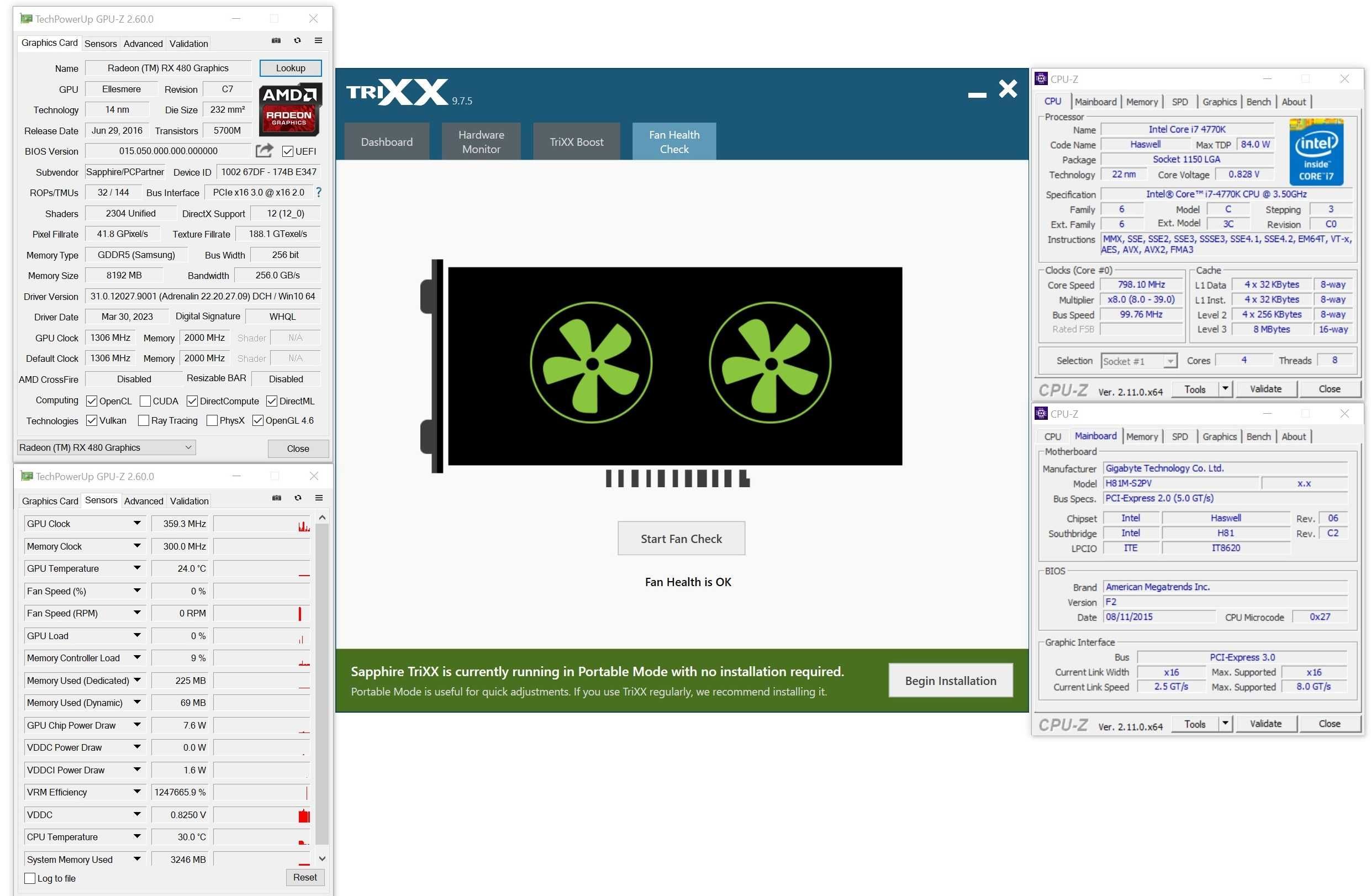Open Tools dropdown arrow in lower CPU-Z
The image size is (1371, 896).
tap(1225, 724)
